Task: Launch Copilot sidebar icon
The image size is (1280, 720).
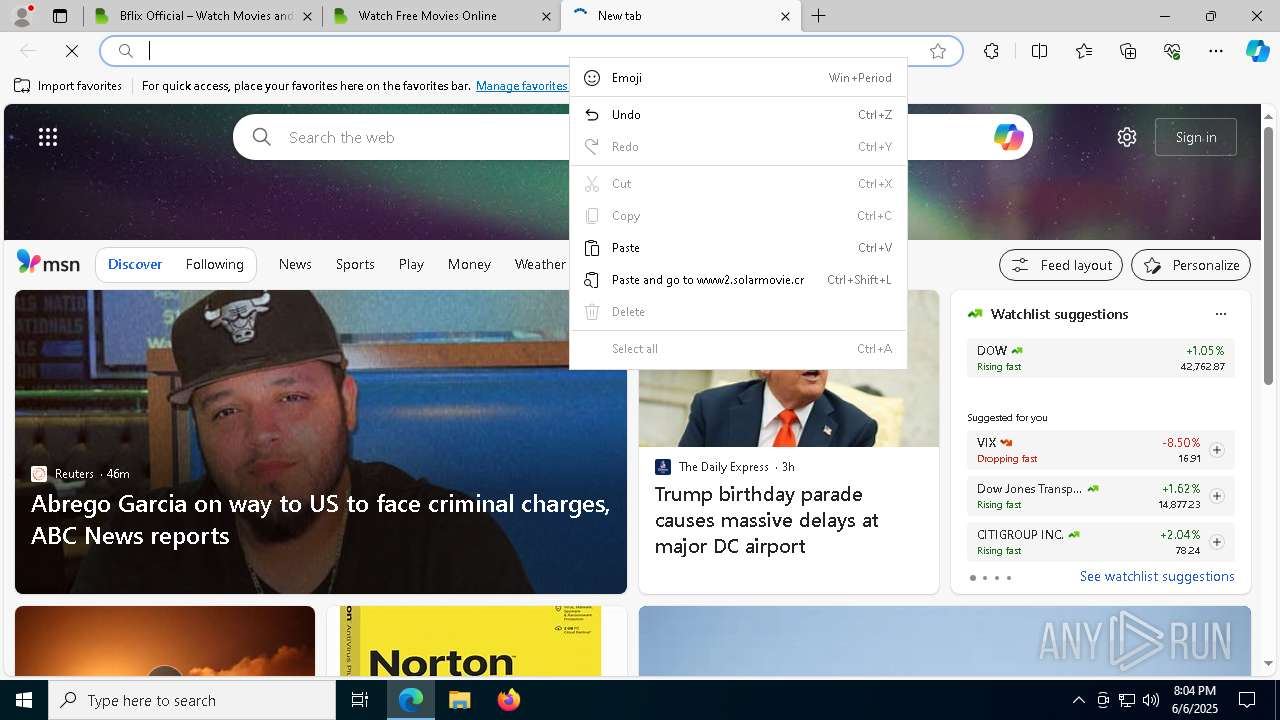Action: pyautogui.click(x=1257, y=51)
